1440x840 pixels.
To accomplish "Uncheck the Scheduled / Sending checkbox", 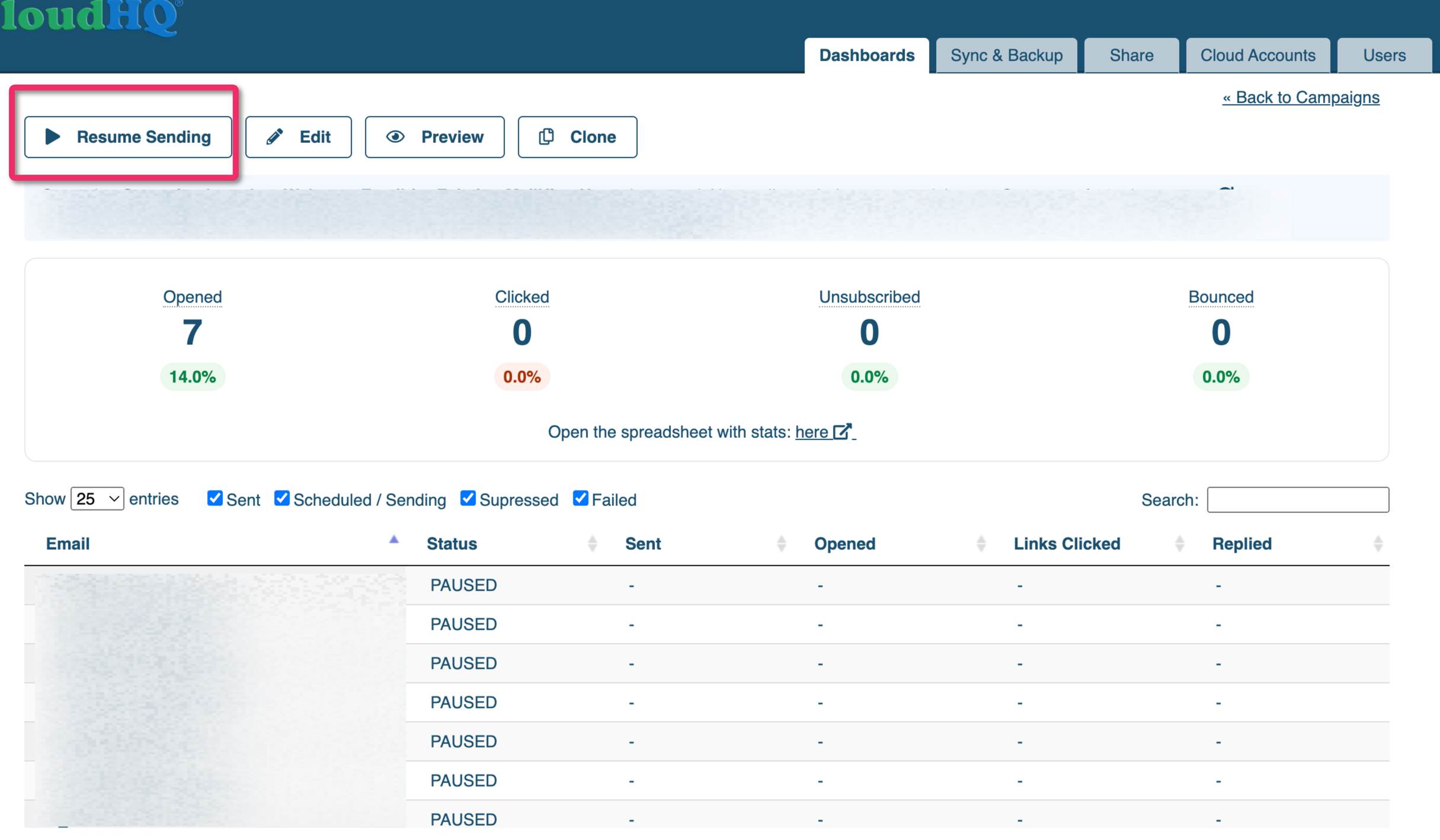I will tap(282, 498).
